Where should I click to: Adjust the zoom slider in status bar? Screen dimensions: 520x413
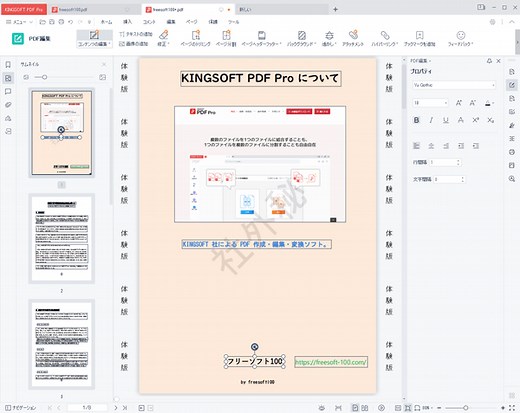465,408
